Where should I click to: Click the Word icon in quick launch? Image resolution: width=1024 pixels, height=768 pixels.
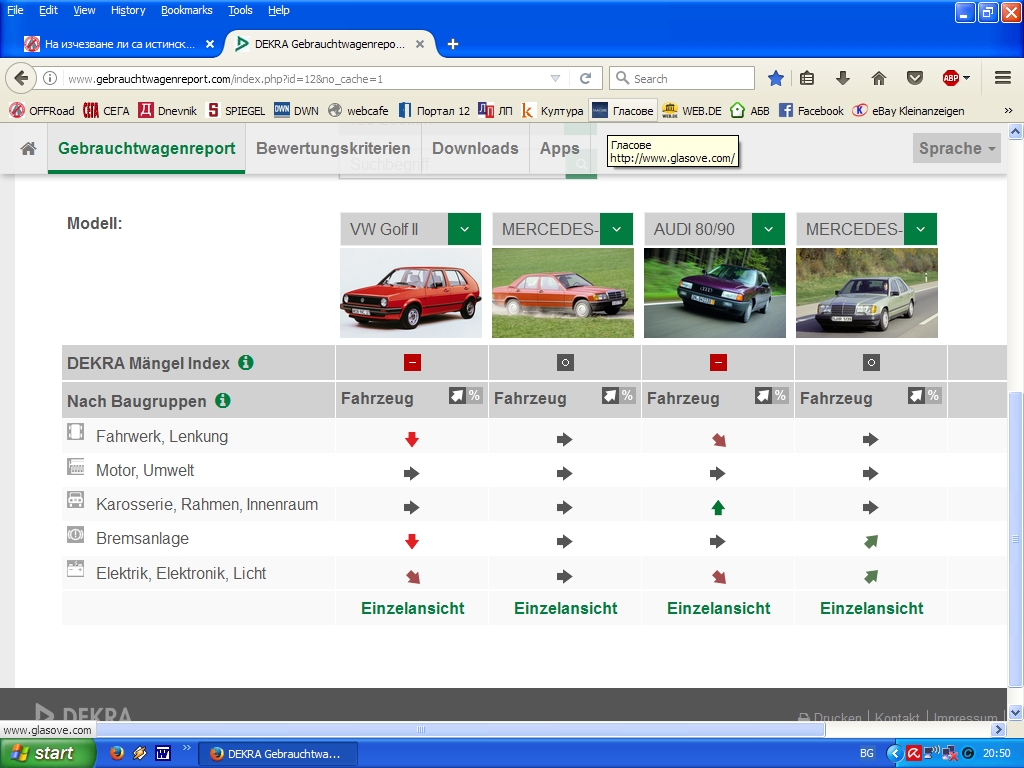point(163,753)
